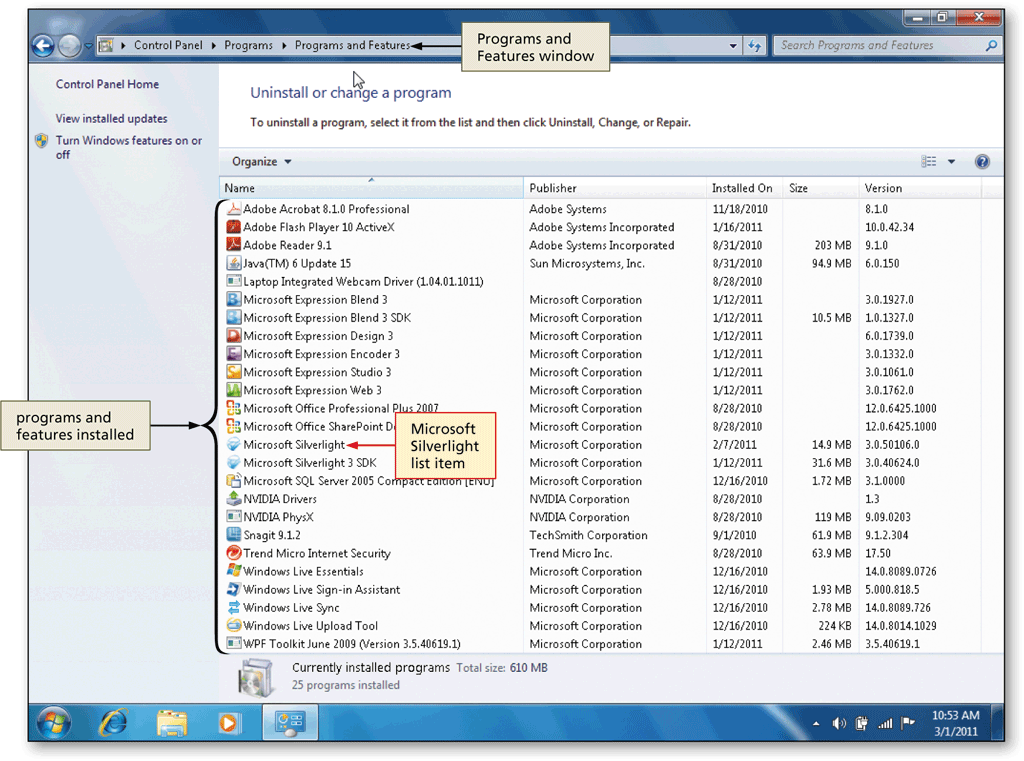1024x761 pixels.
Task: Select the Windows Live Sync icon
Action: pos(233,607)
